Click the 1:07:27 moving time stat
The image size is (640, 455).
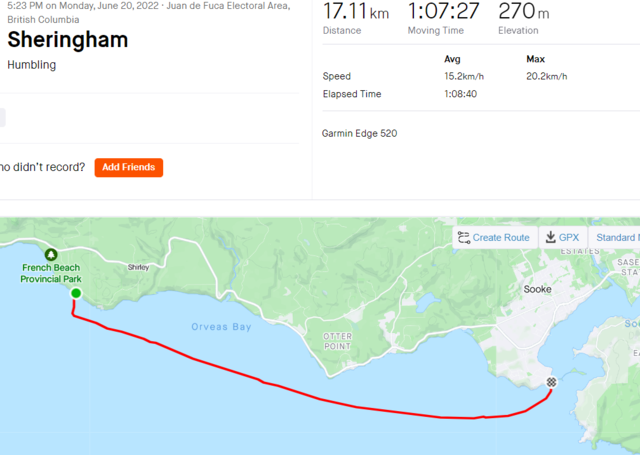pos(443,12)
